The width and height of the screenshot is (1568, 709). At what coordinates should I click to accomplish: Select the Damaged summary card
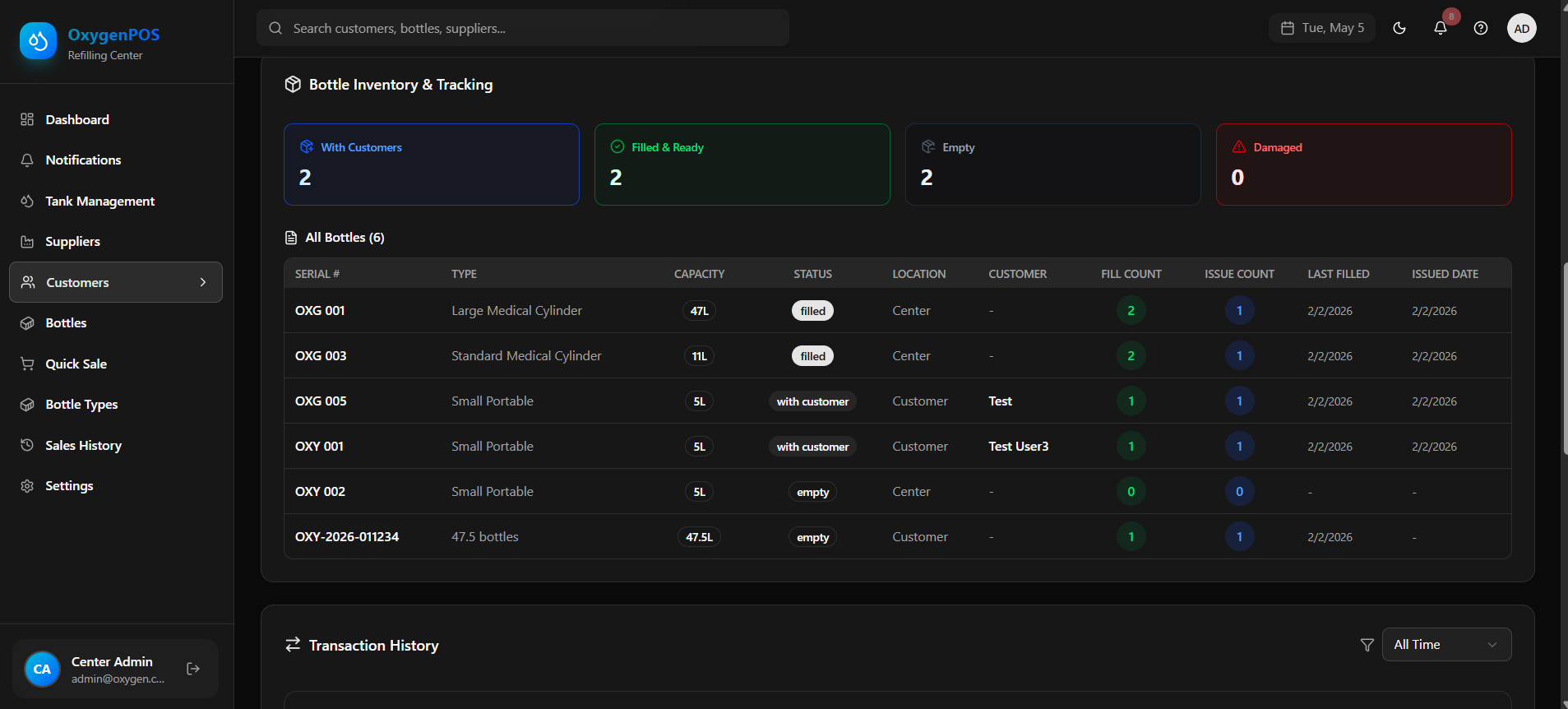pyautogui.click(x=1364, y=165)
